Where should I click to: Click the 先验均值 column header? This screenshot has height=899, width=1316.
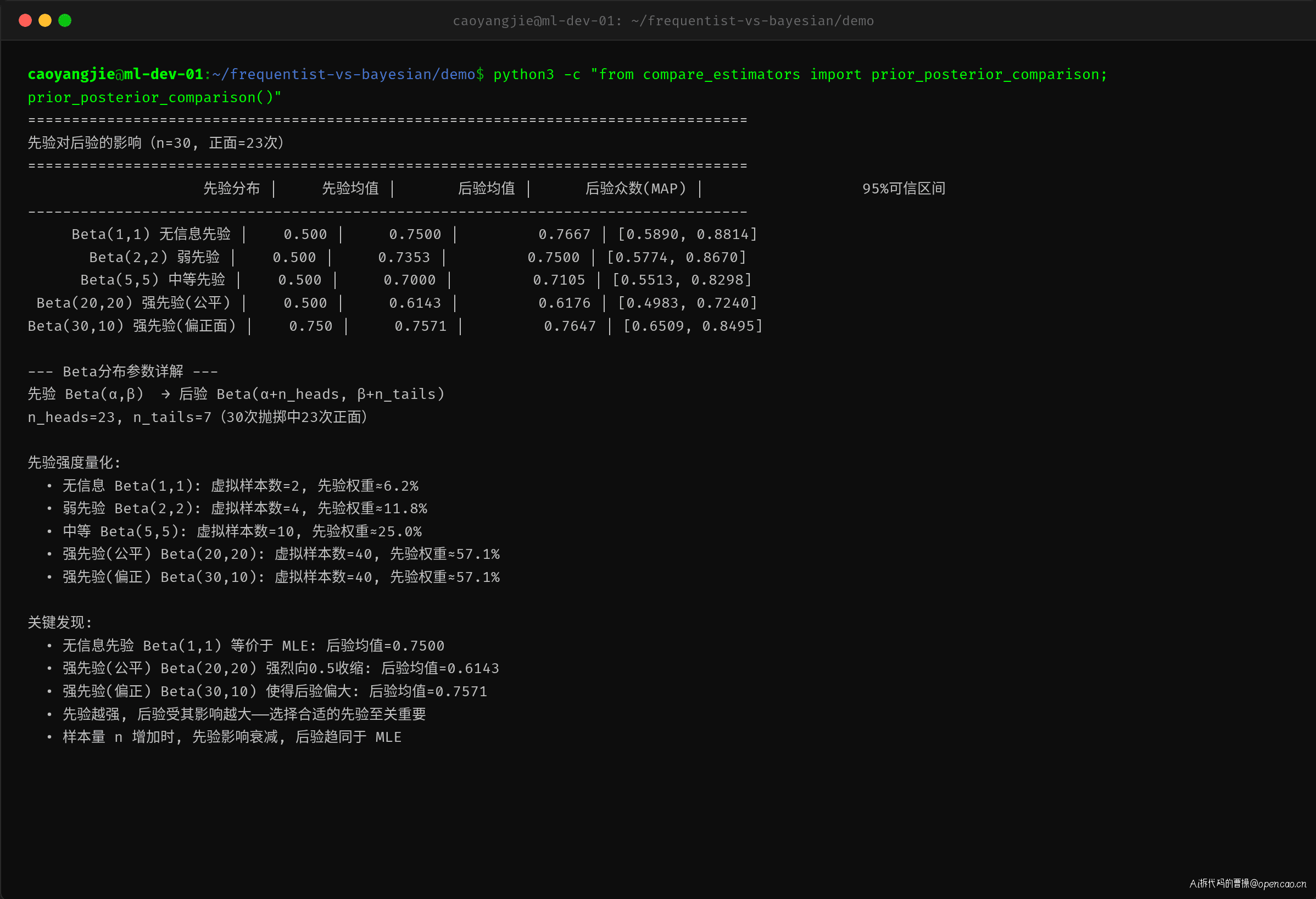[x=350, y=188]
